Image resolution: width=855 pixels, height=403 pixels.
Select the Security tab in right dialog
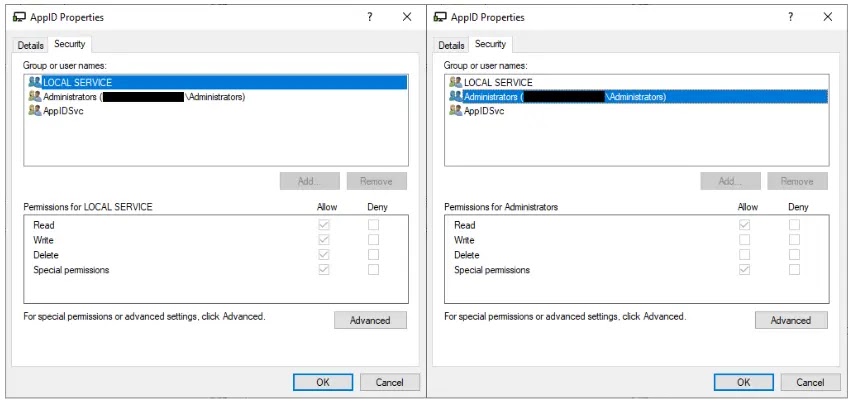point(490,44)
